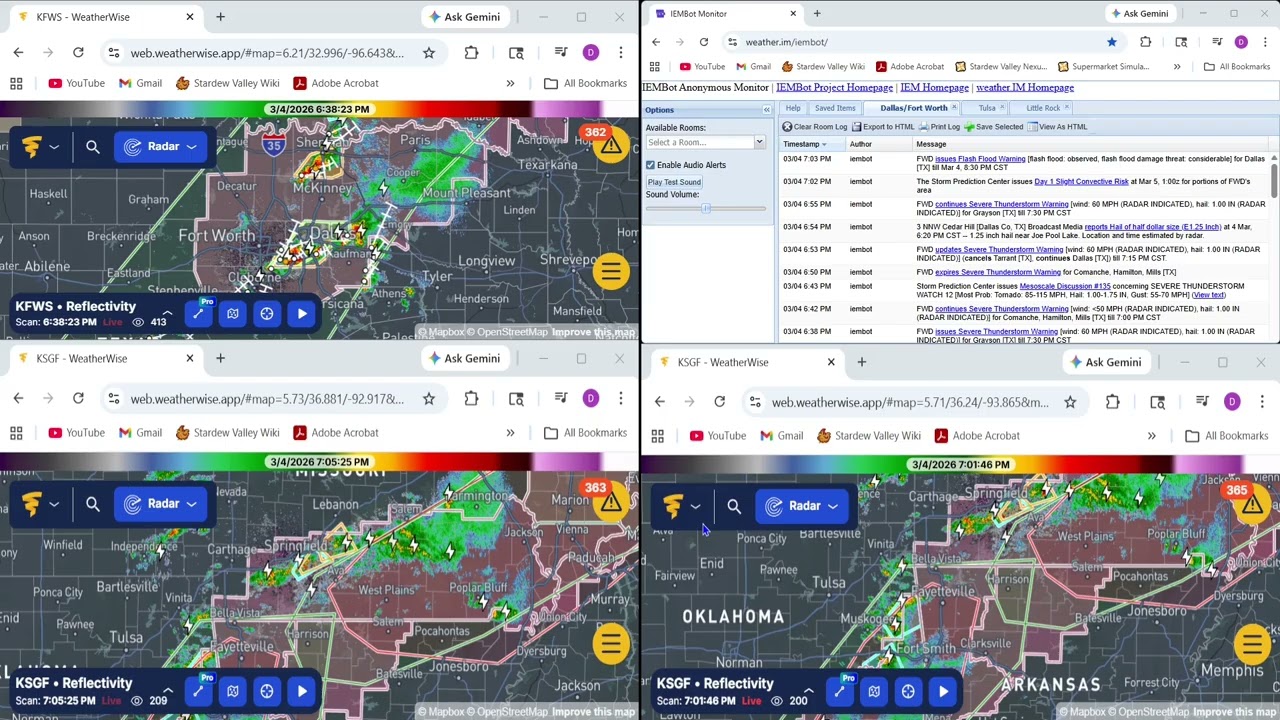Open IEMBot Project Homepage link
The image size is (1280, 720).
click(834, 87)
